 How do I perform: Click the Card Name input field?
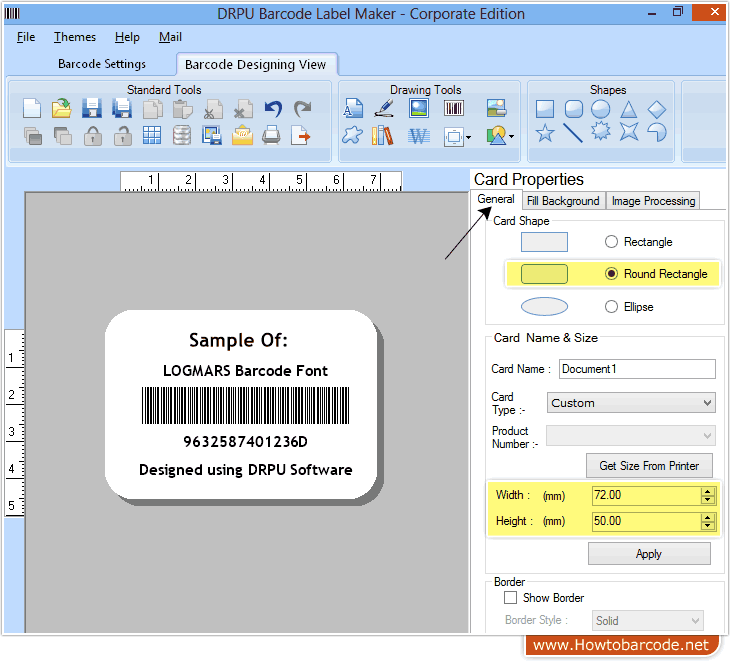coord(636,369)
